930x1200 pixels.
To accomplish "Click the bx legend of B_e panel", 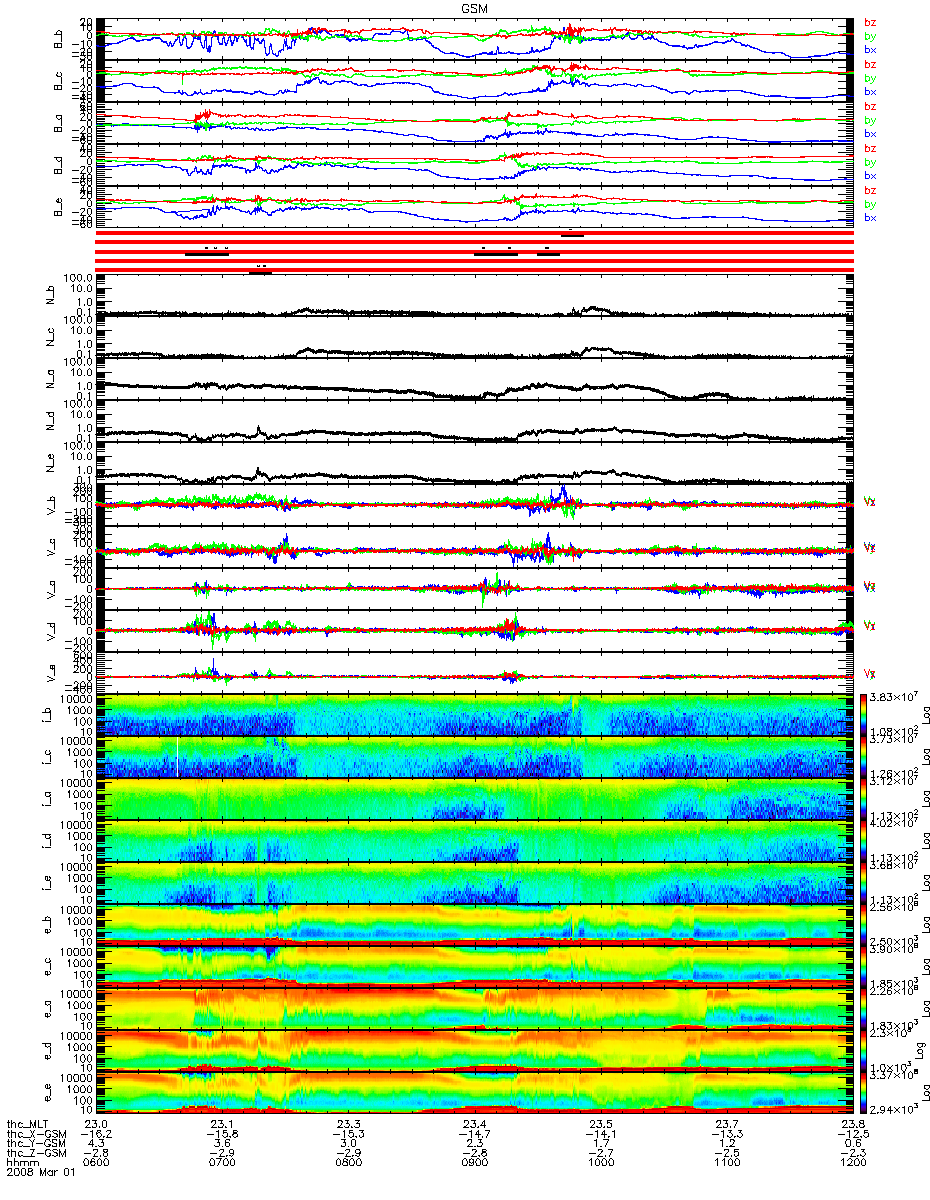I will coord(870,217).
